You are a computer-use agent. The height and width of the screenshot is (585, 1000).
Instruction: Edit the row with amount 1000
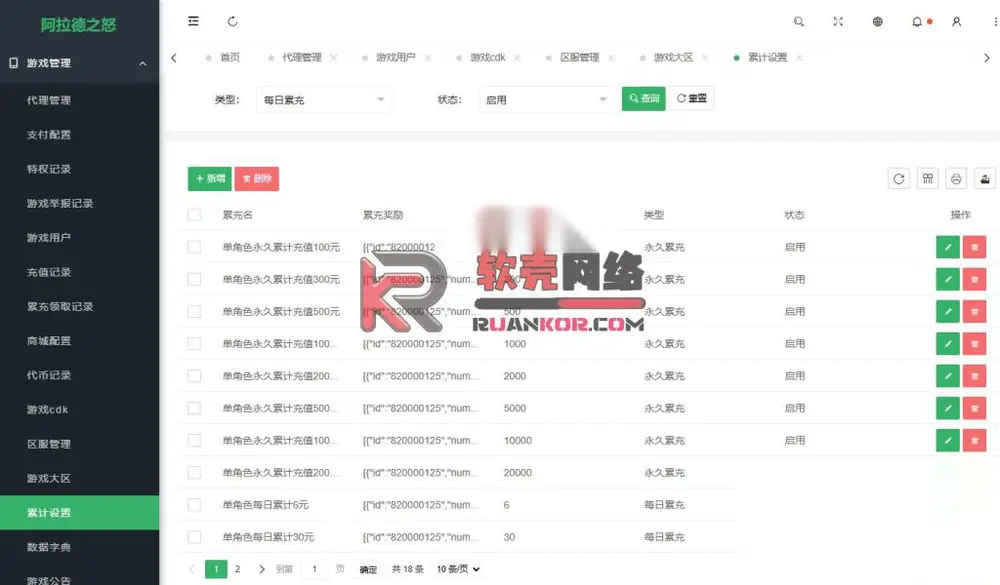948,344
